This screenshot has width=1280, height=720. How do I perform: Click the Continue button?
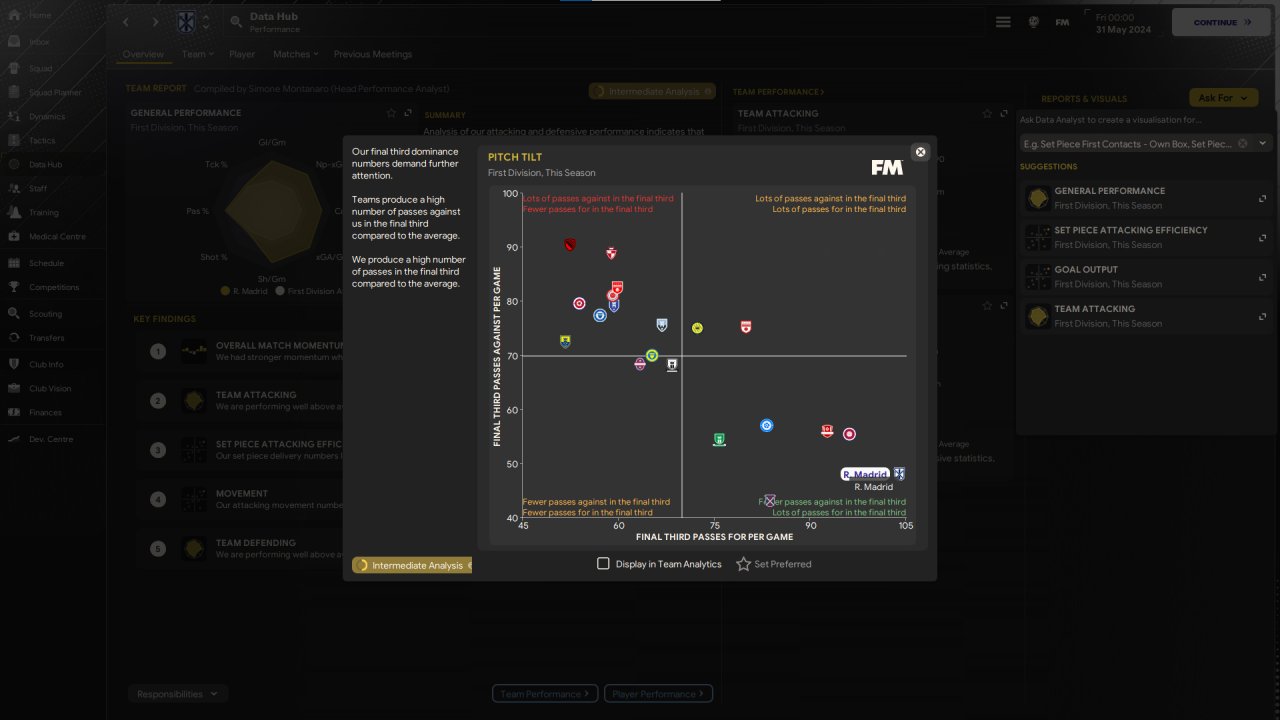click(x=1221, y=22)
